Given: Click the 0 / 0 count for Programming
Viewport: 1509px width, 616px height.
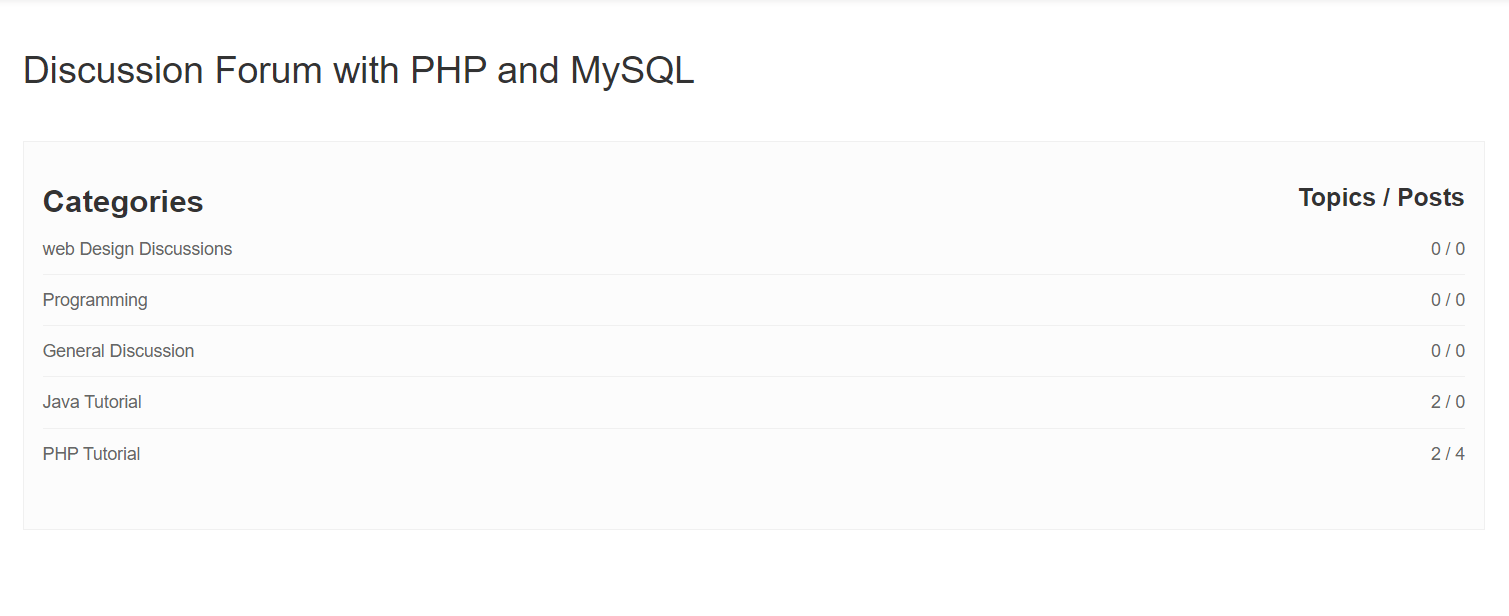Looking at the screenshot, I should click(x=1448, y=299).
